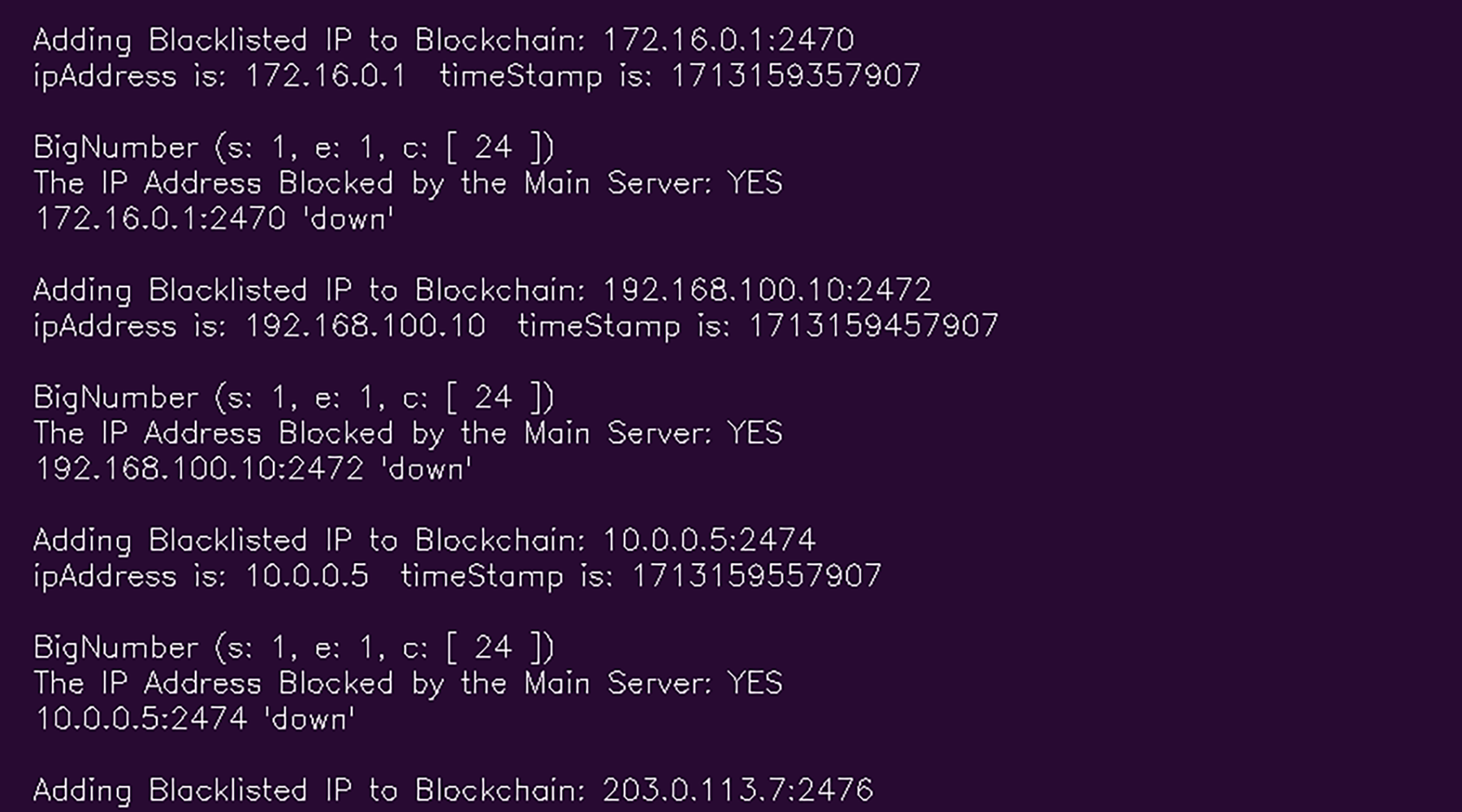Click the 10.0.0.5:2474 'down' status line
Screen dimensions: 1462x812
coord(195,719)
